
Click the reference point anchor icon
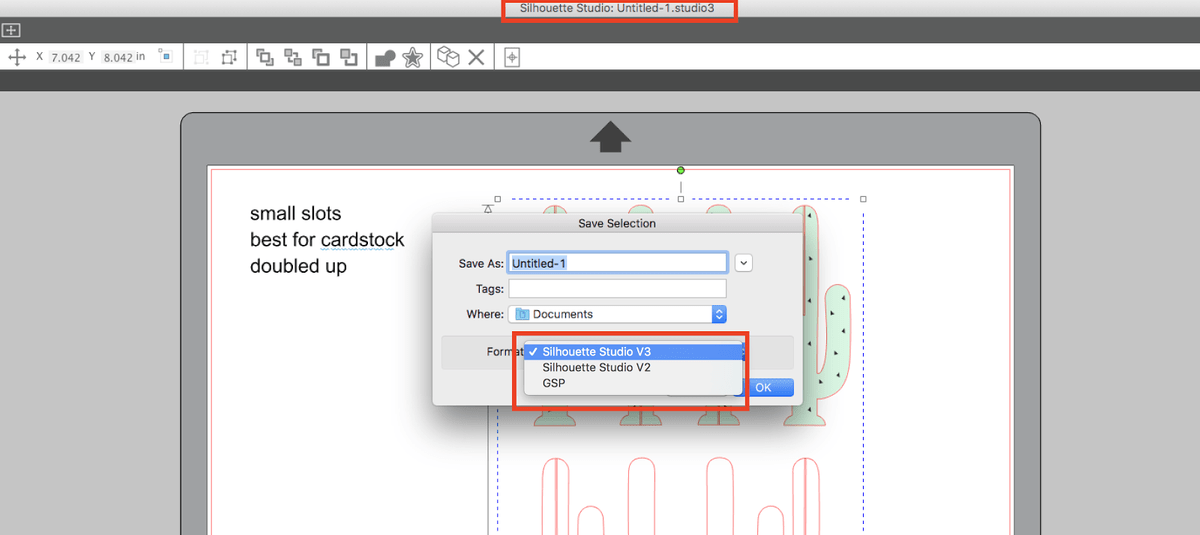tap(165, 57)
